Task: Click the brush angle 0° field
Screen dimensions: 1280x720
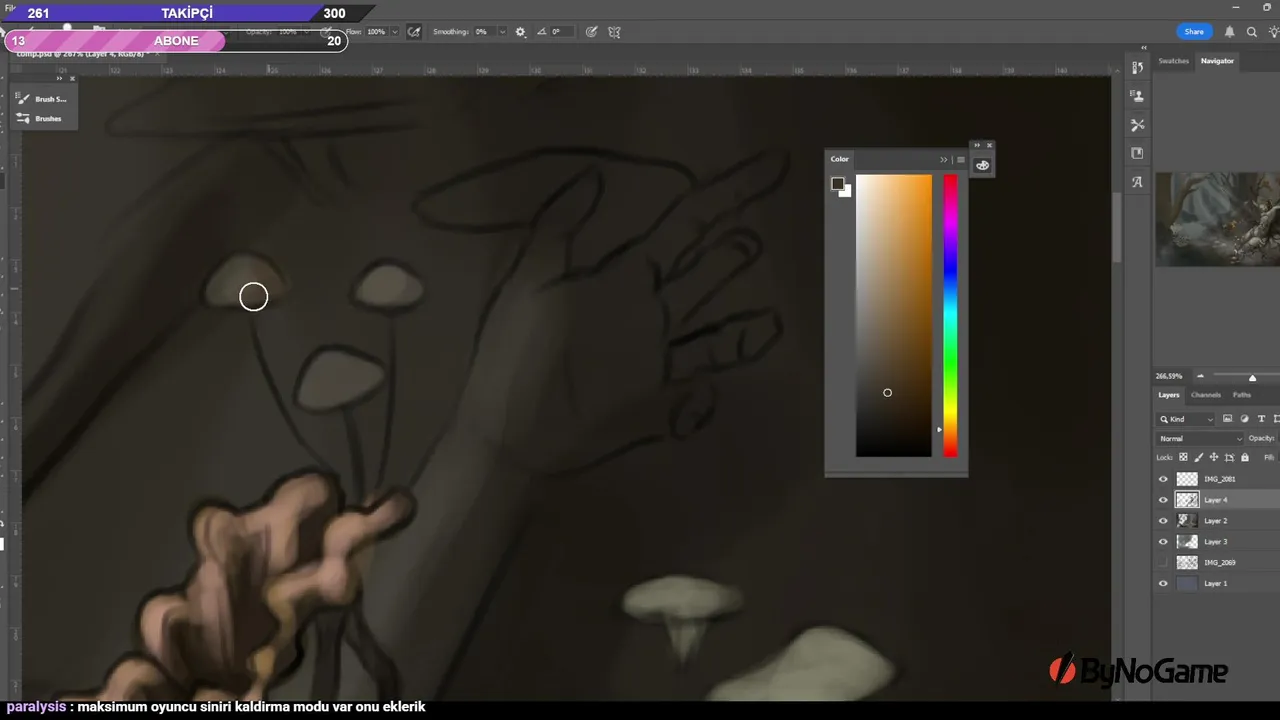Action: 561,32
